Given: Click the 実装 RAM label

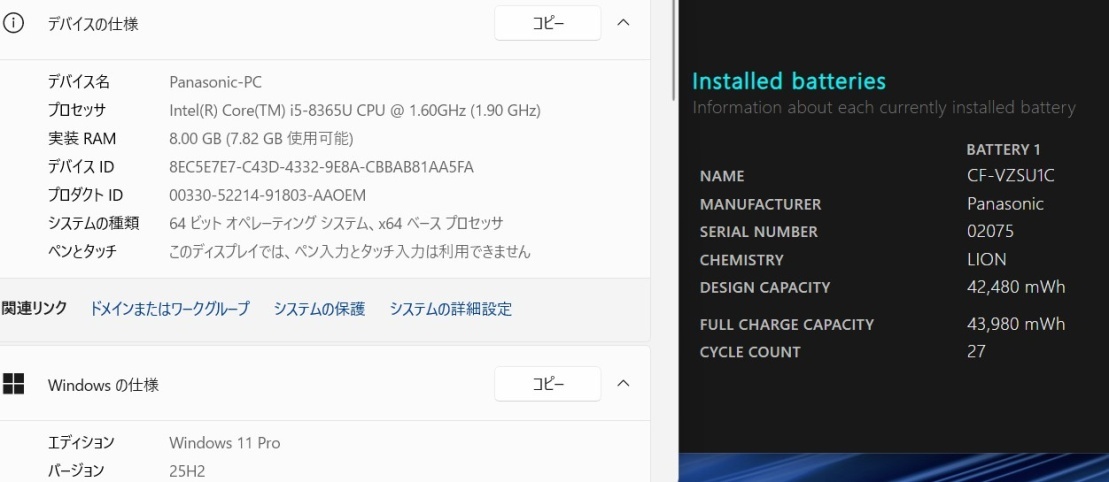Looking at the screenshot, I should pyautogui.click(x=82, y=139).
